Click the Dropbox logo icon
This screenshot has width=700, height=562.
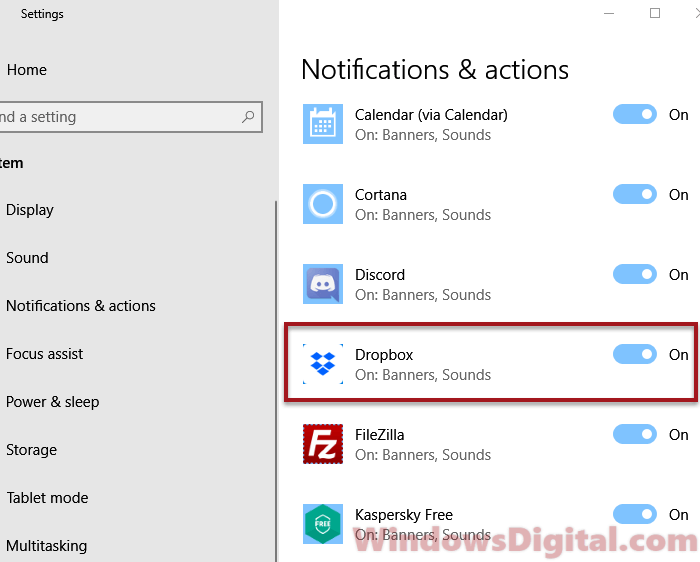coord(323,364)
